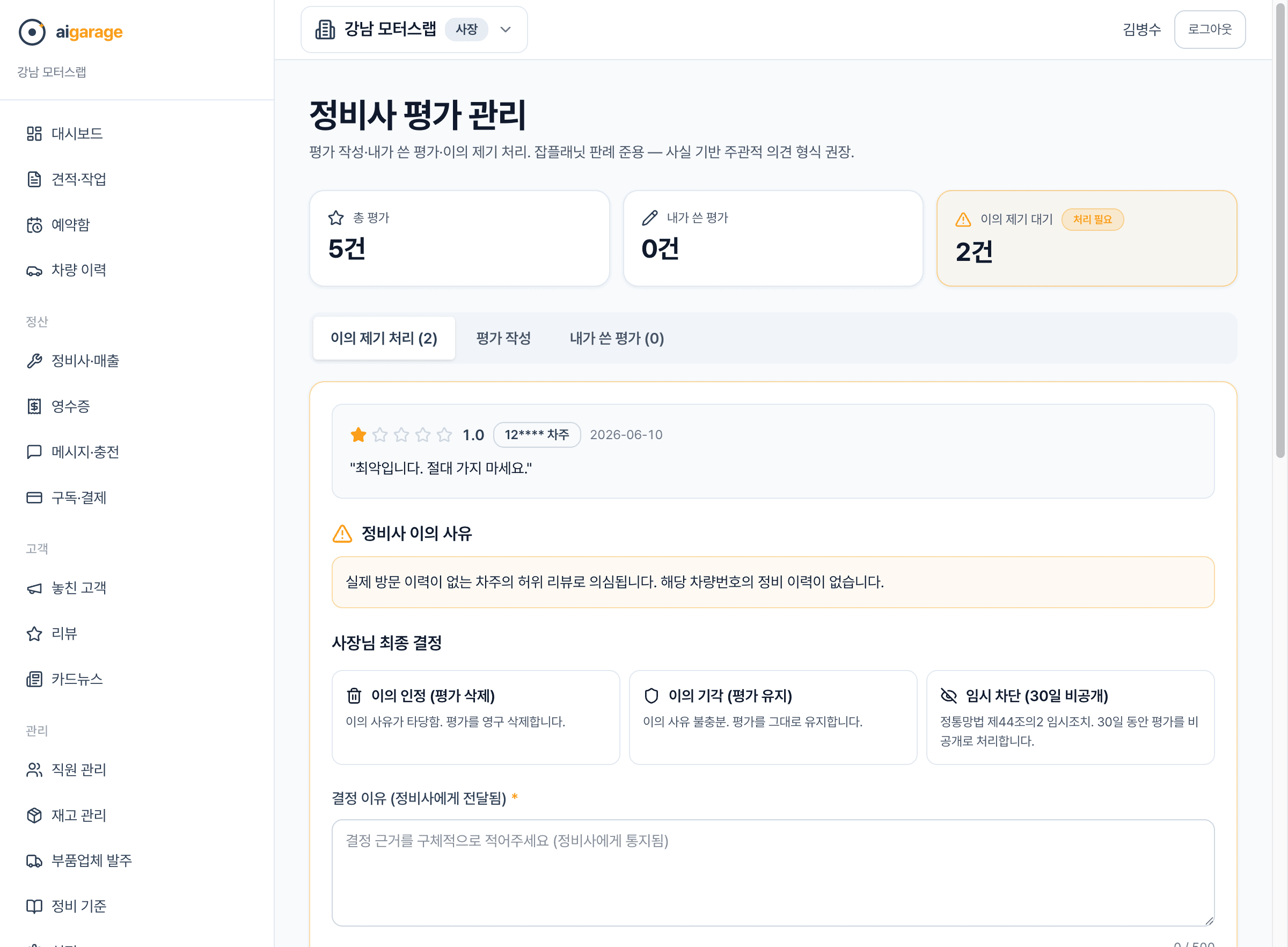
Task: Open the 대시보드 dashboard grid icon
Action: pyautogui.click(x=34, y=134)
